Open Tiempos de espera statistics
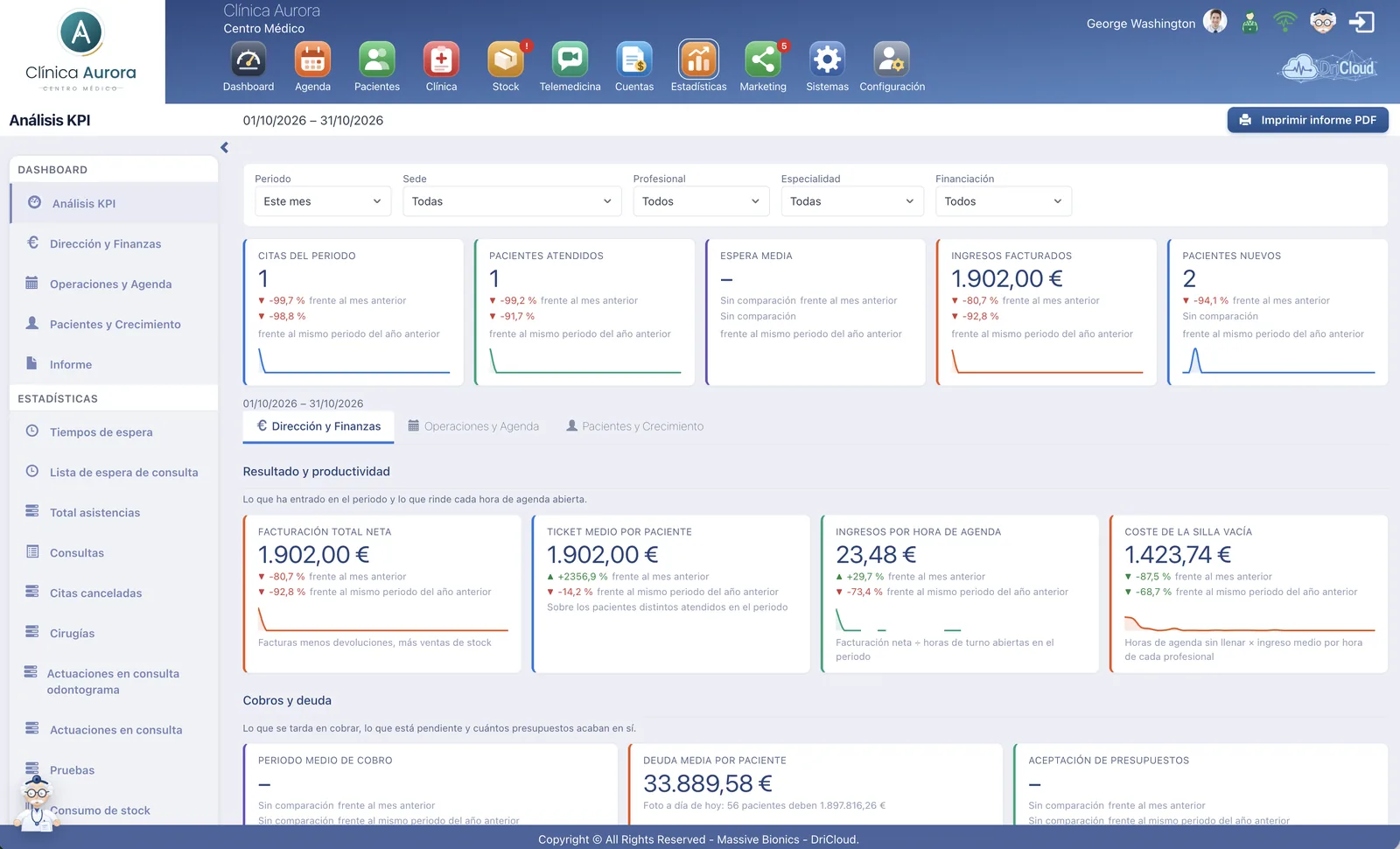The height and width of the screenshot is (849, 1400). [114, 432]
